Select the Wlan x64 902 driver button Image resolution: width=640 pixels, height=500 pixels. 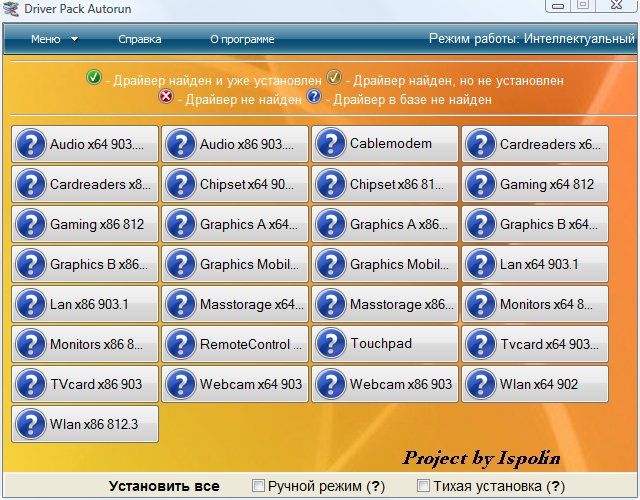pyautogui.click(x=534, y=385)
